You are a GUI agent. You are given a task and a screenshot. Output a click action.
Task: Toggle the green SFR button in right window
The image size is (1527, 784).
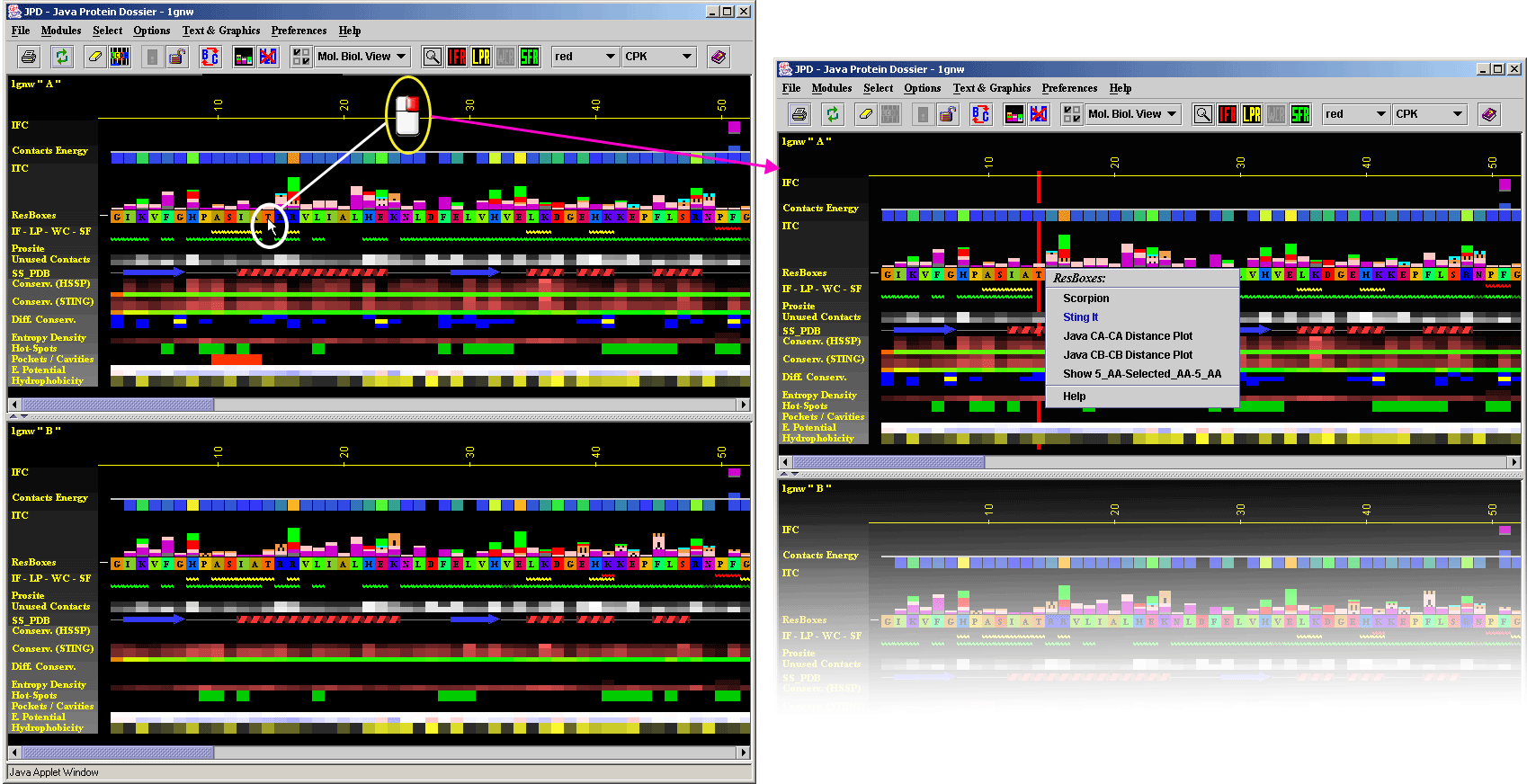pyautogui.click(x=1300, y=114)
